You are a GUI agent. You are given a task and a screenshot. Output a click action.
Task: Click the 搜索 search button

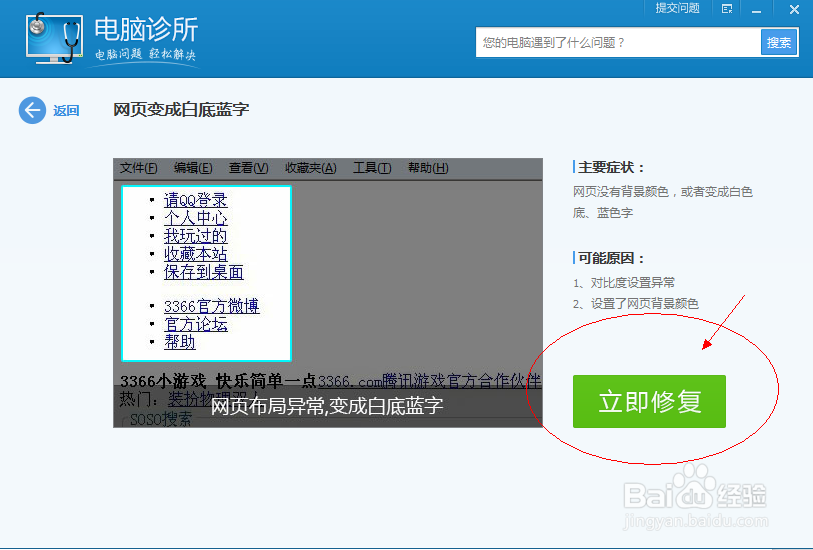779,43
